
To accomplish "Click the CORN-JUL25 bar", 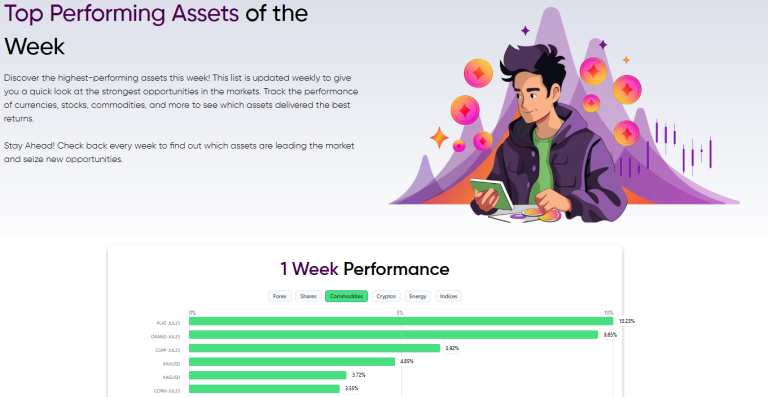I will pyautogui.click(x=264, y=389).
